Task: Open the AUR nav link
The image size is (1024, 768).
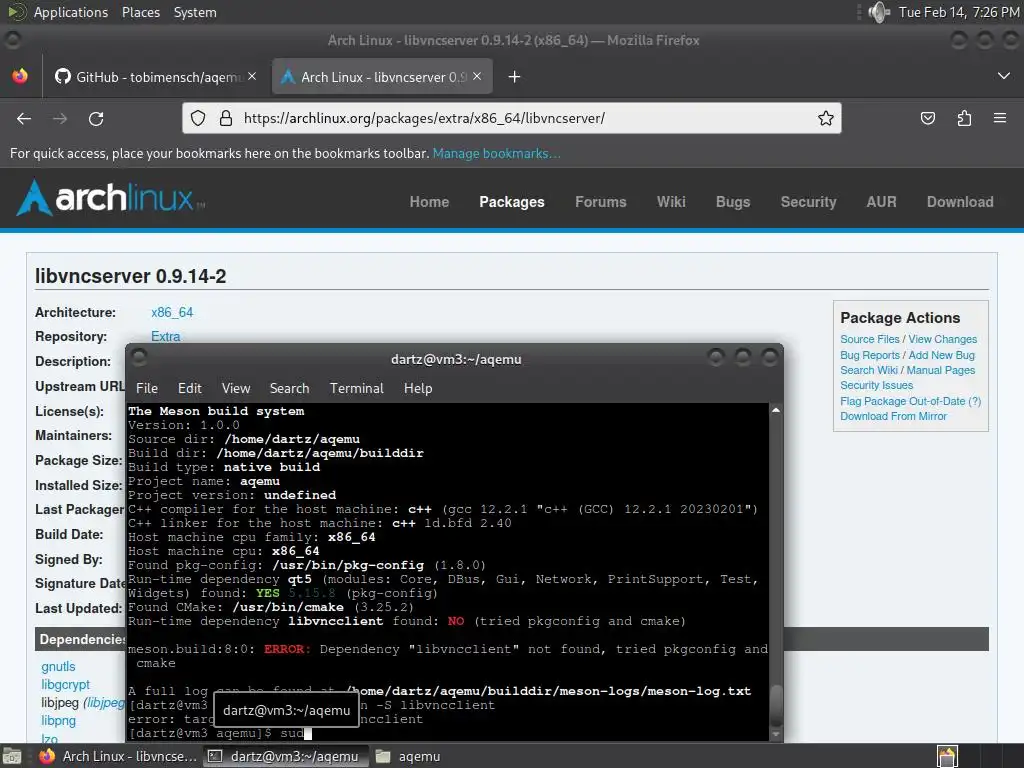Action: pyautogui.click(x=881, y=202)
